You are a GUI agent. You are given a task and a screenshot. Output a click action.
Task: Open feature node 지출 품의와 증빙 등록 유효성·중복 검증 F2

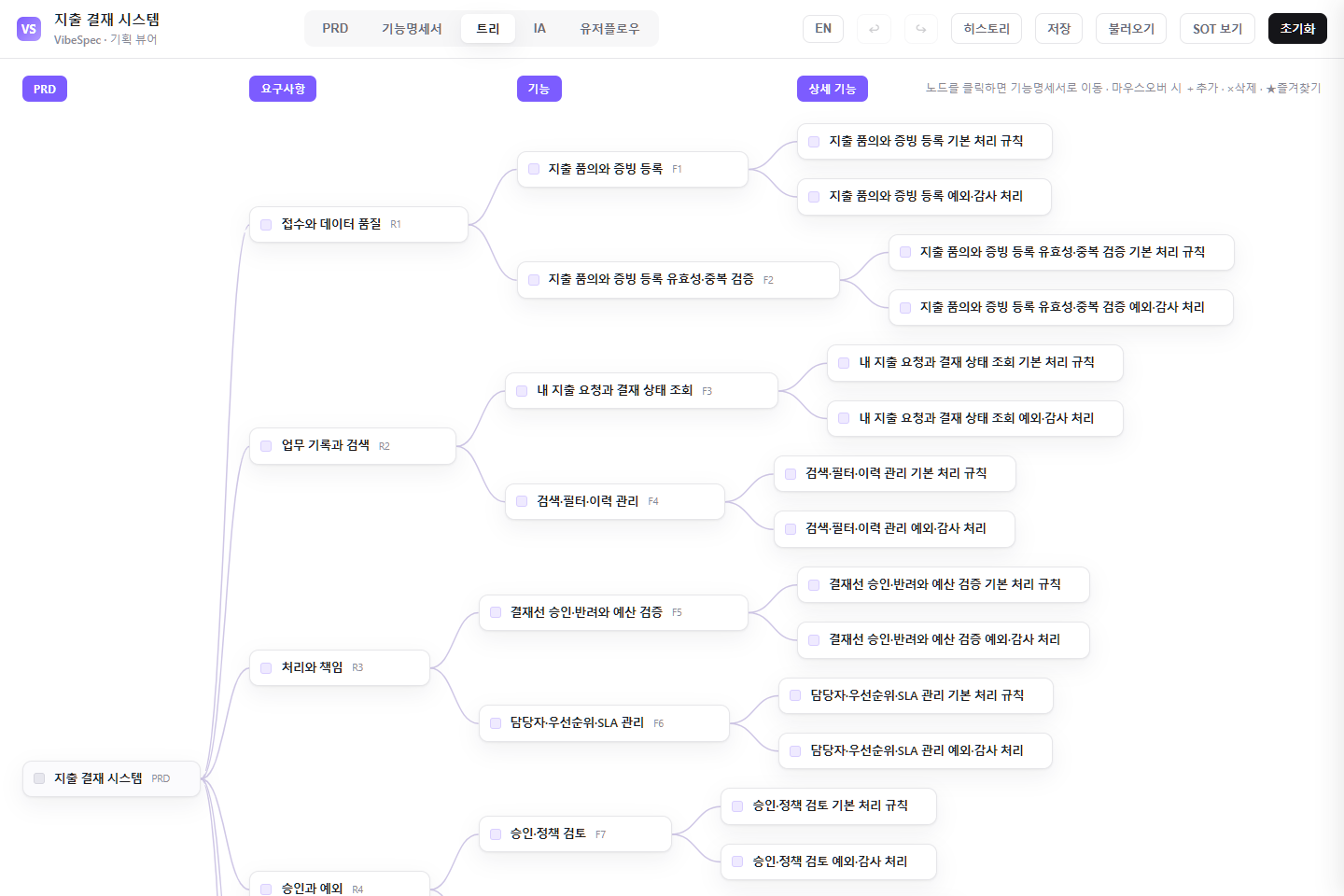point(679,280)
